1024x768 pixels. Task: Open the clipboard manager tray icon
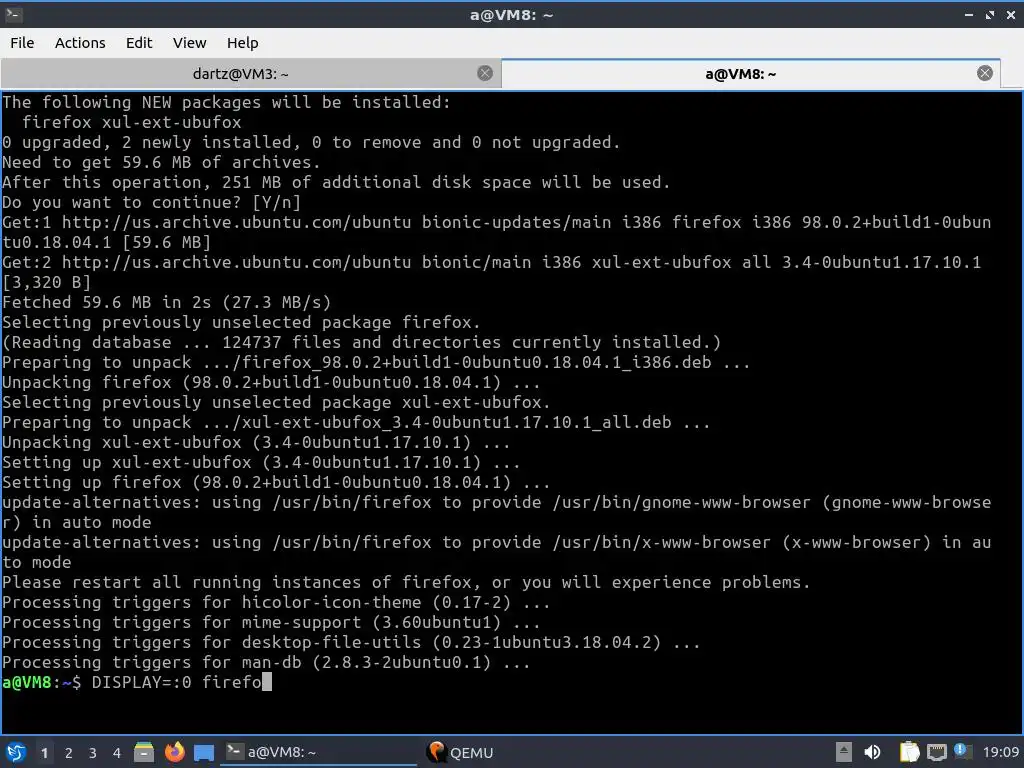(x=909, y=752)
